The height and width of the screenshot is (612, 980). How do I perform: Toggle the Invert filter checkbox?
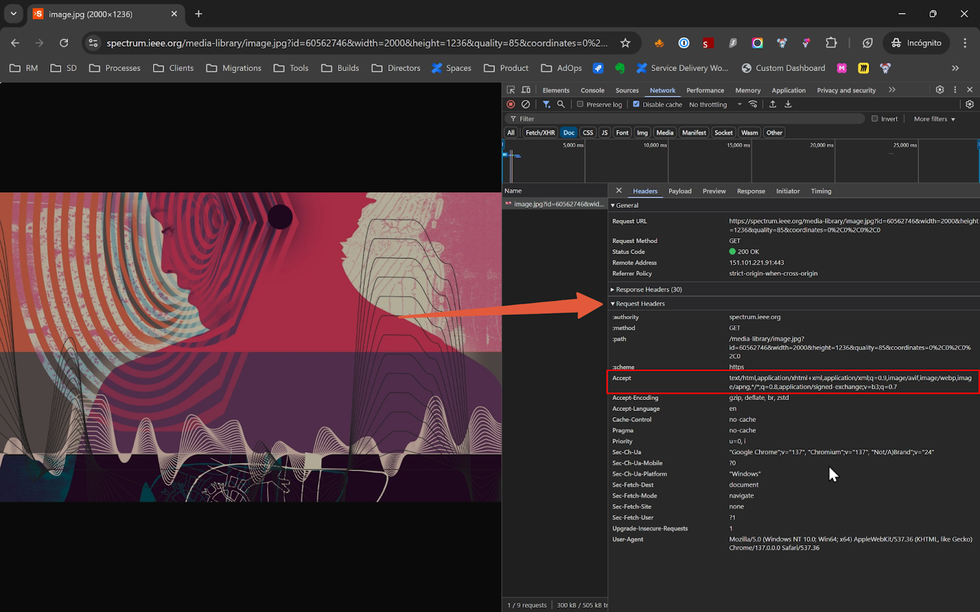[x=876, y=118]
